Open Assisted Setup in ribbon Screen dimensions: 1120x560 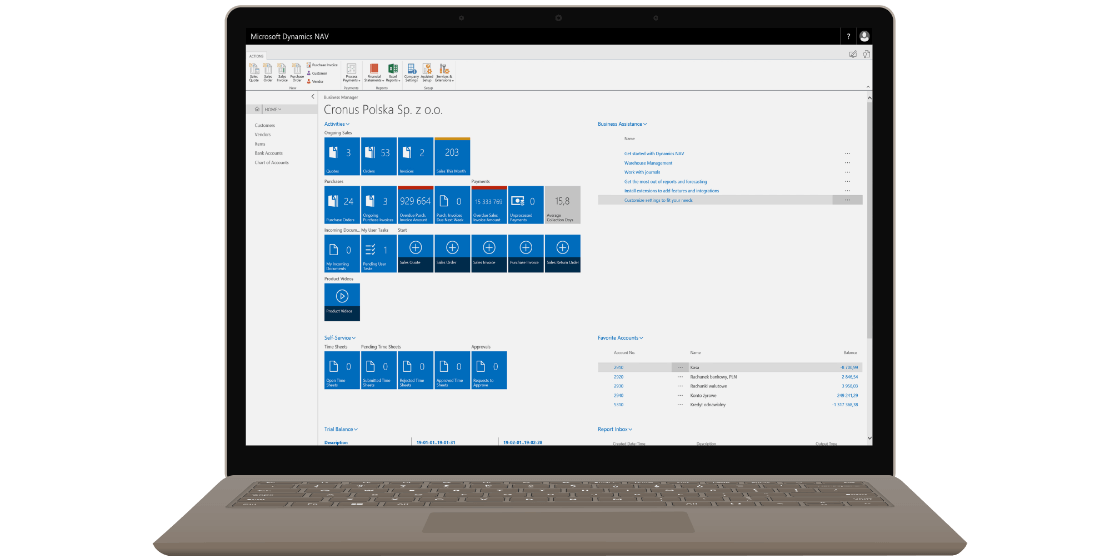(x=427, y=73)
